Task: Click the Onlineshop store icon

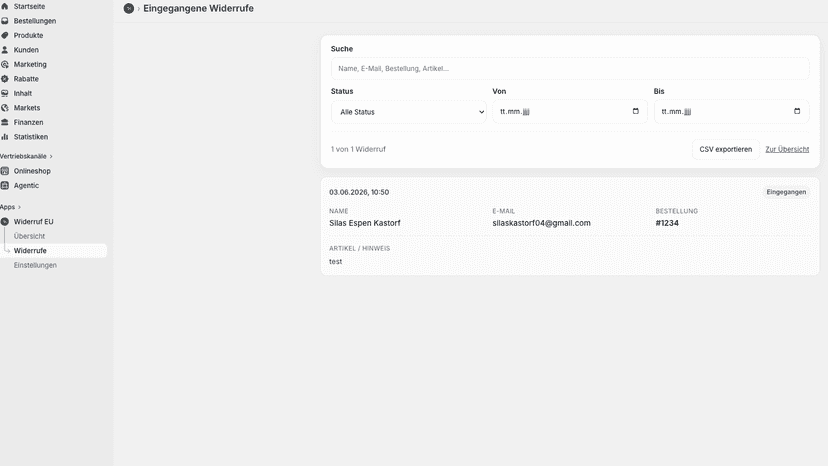Action: [5, 171]
